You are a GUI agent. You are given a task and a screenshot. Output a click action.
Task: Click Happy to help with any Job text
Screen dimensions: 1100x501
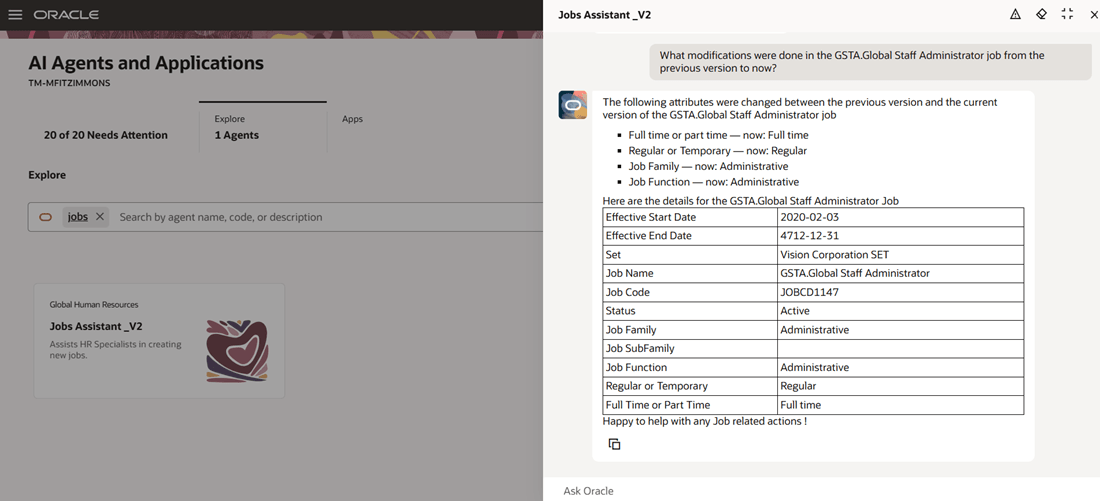click(x=704, y=421)
